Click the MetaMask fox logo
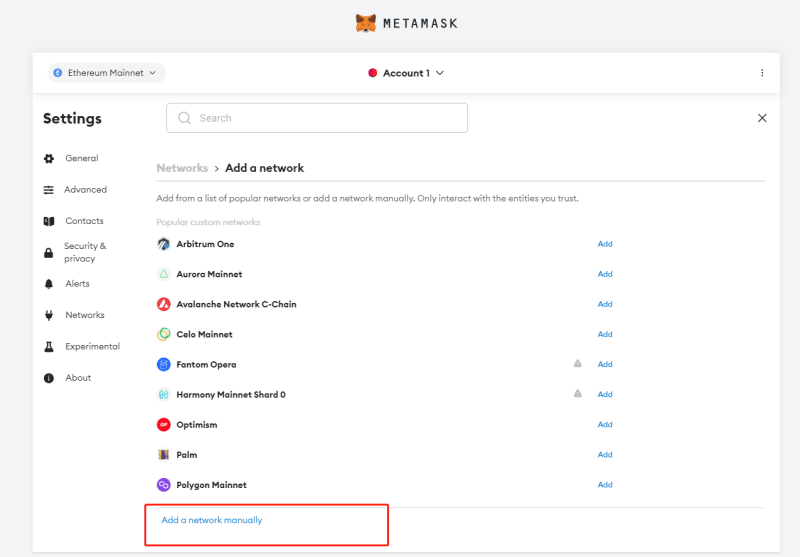800x557 pixels. (x=366, y=23)
